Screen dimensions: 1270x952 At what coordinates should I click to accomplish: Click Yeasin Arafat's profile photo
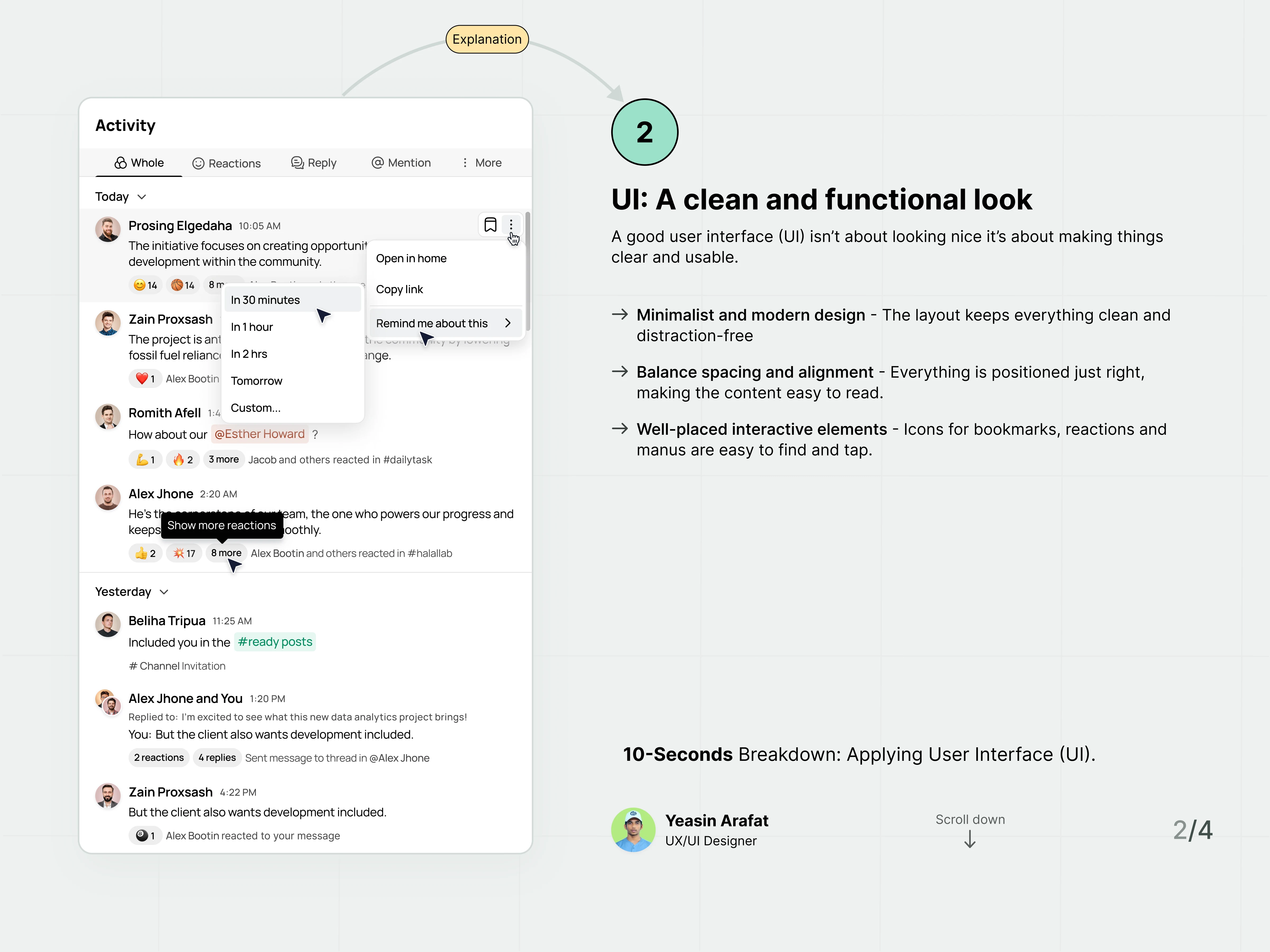pos(633,830)
